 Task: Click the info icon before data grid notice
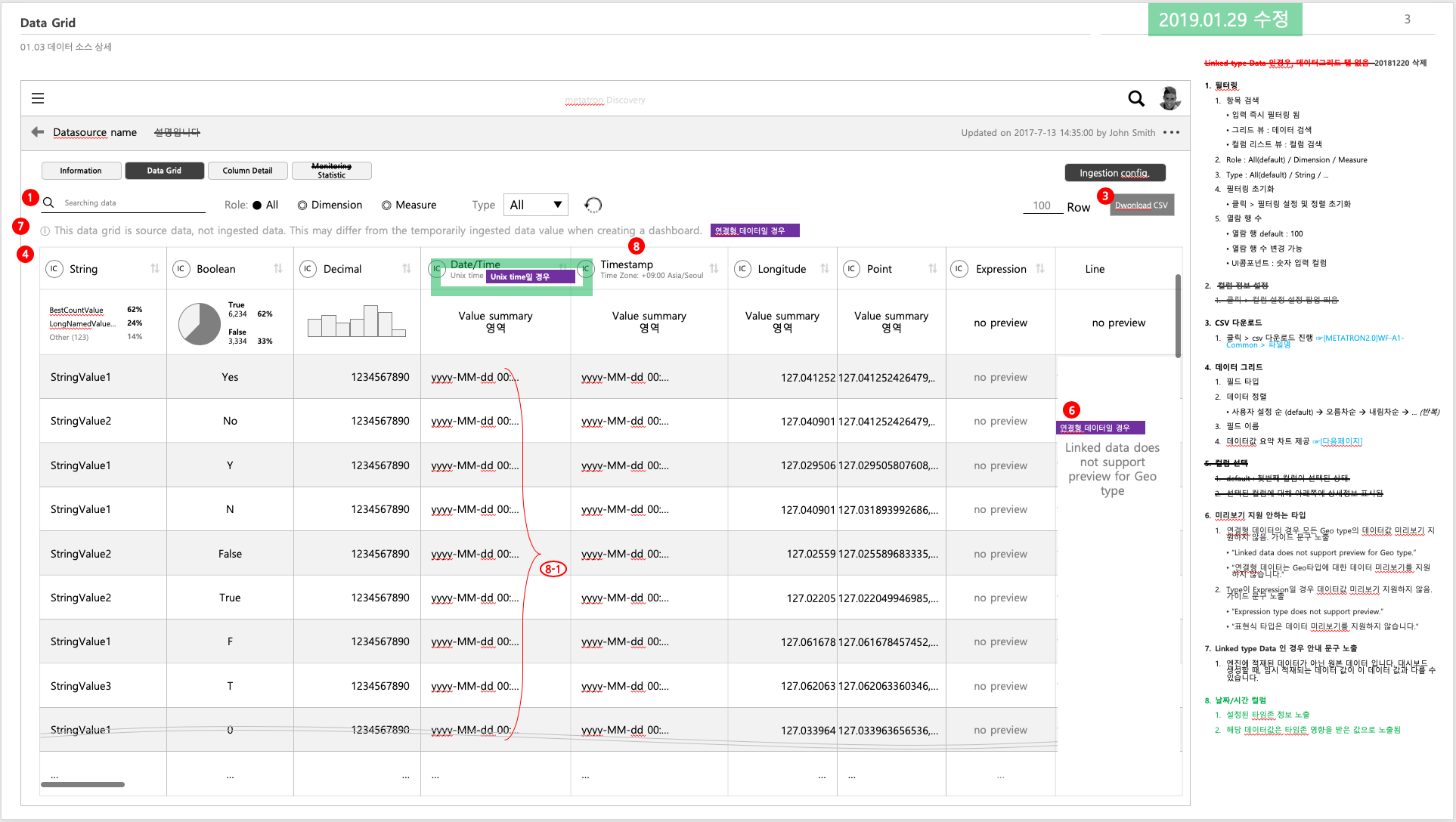(45, 231)
